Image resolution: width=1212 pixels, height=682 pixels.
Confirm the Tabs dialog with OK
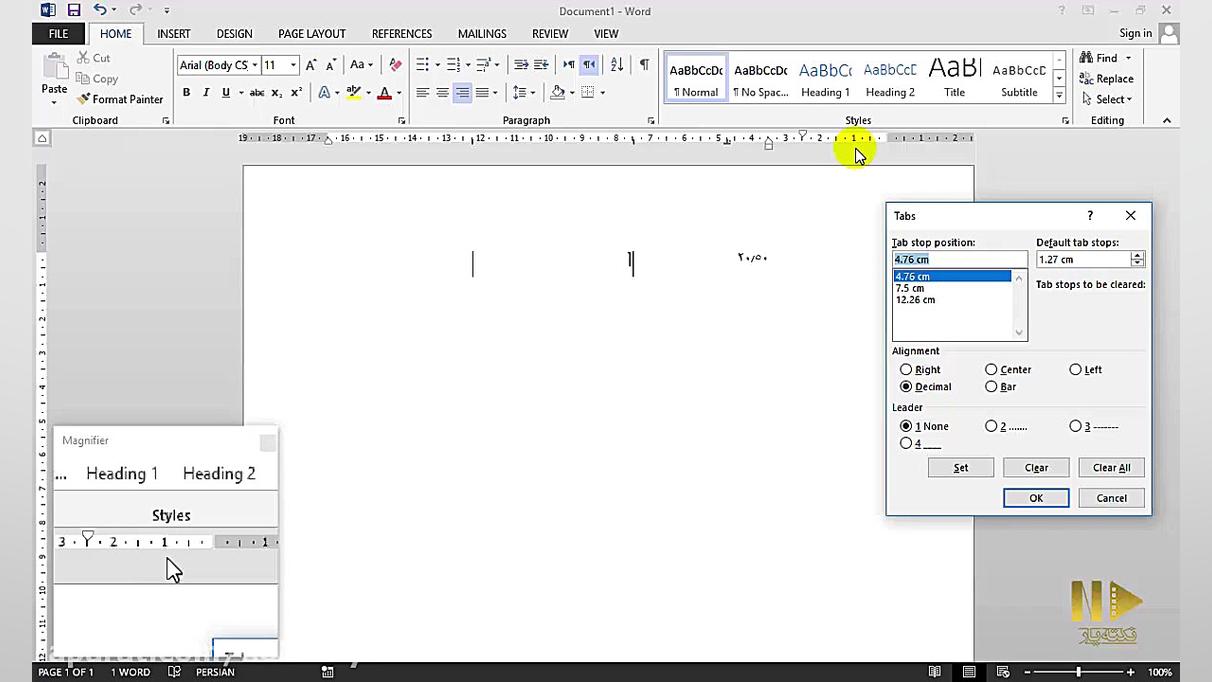[x=1036, y=498]
